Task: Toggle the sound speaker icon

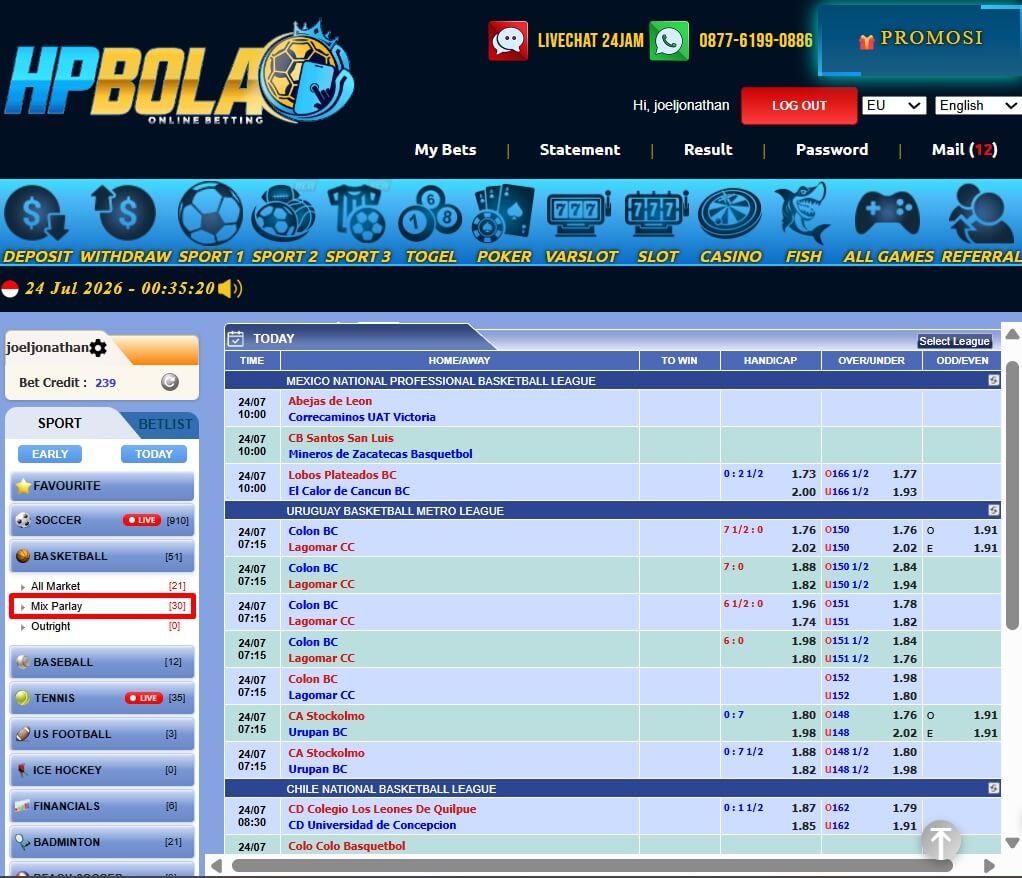Action: [230, 288]
